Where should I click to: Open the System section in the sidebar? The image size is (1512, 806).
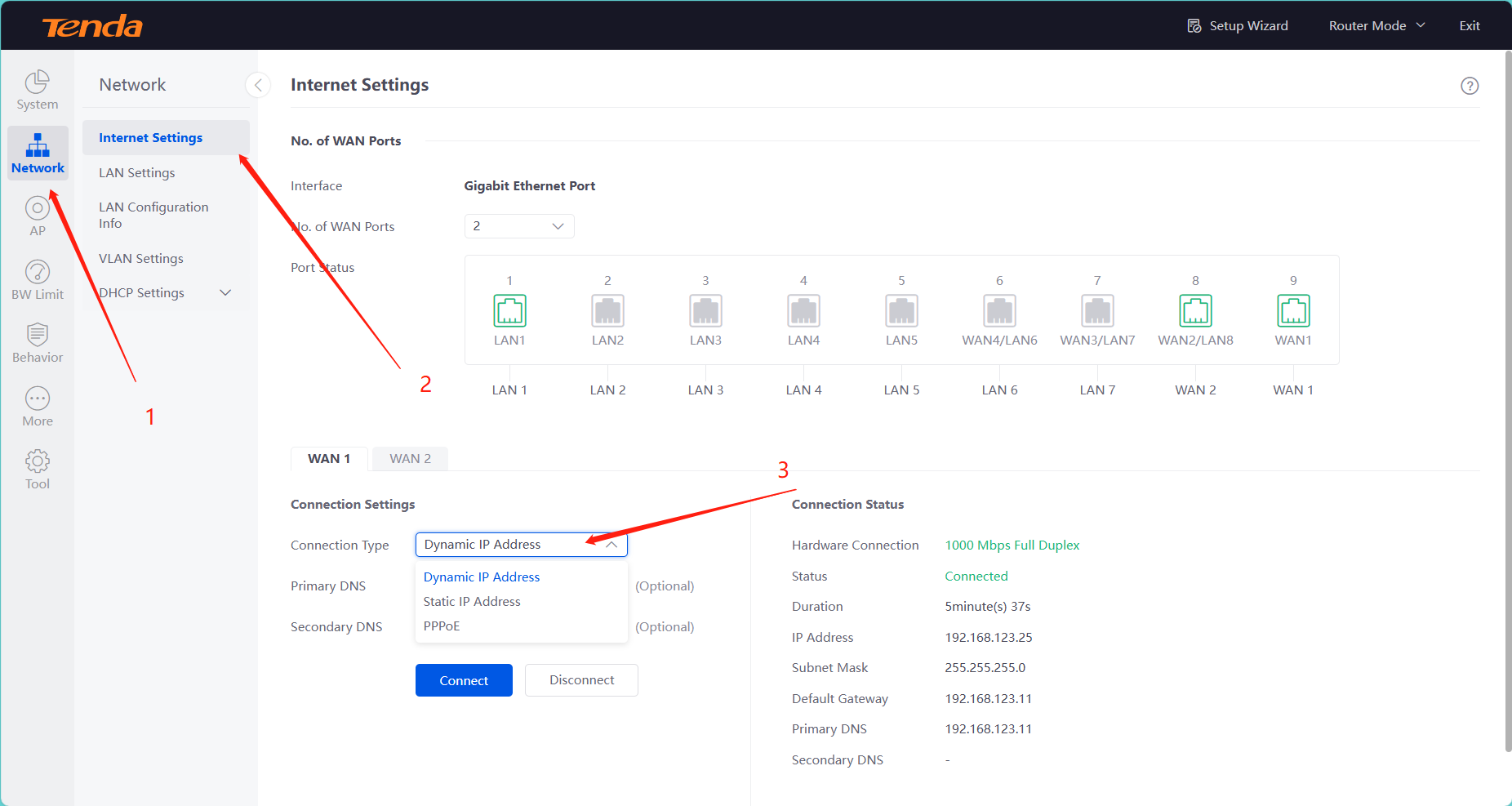(38, 90)
